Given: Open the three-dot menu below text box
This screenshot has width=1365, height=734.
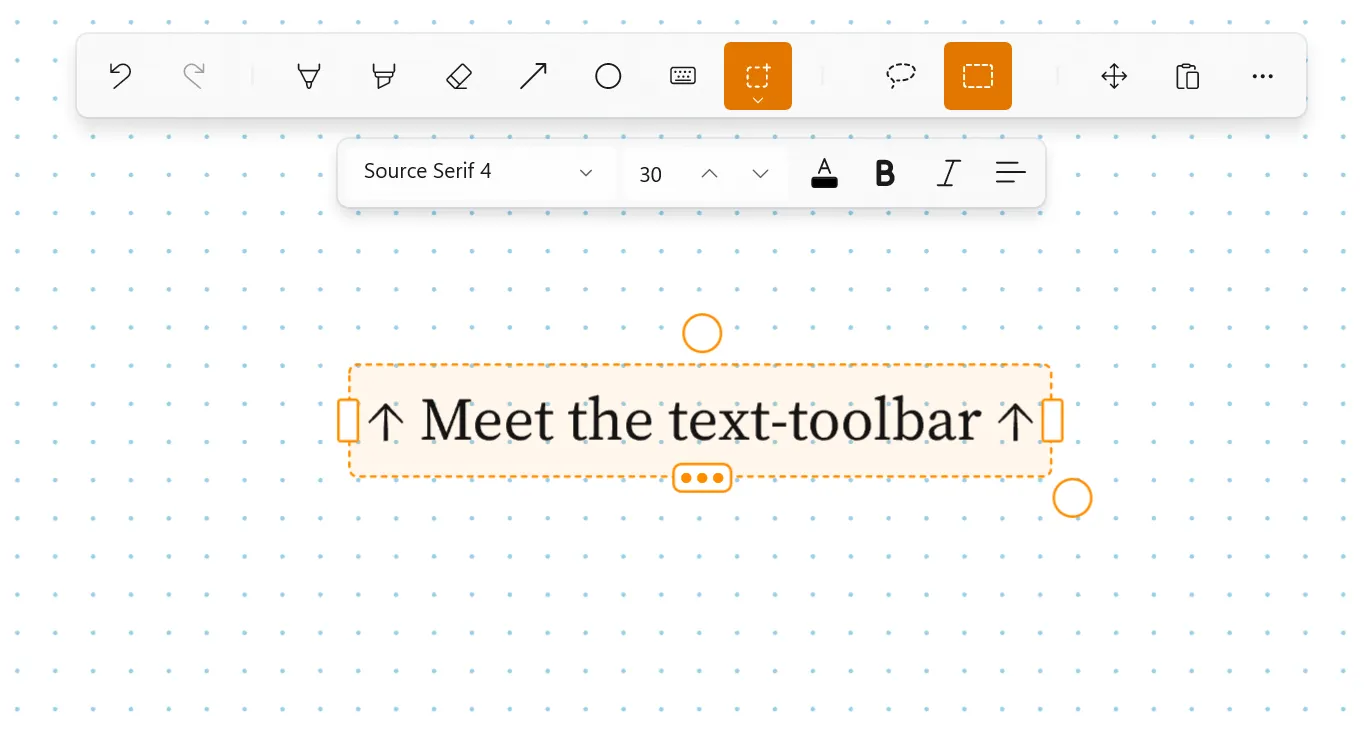Looking at the screenshot, I should tap(702, 478).
